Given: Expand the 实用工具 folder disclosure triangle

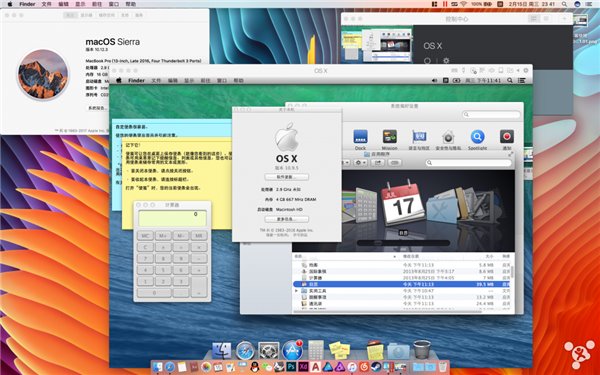Looking at the screenshot, I should click(x=297, y=291).
